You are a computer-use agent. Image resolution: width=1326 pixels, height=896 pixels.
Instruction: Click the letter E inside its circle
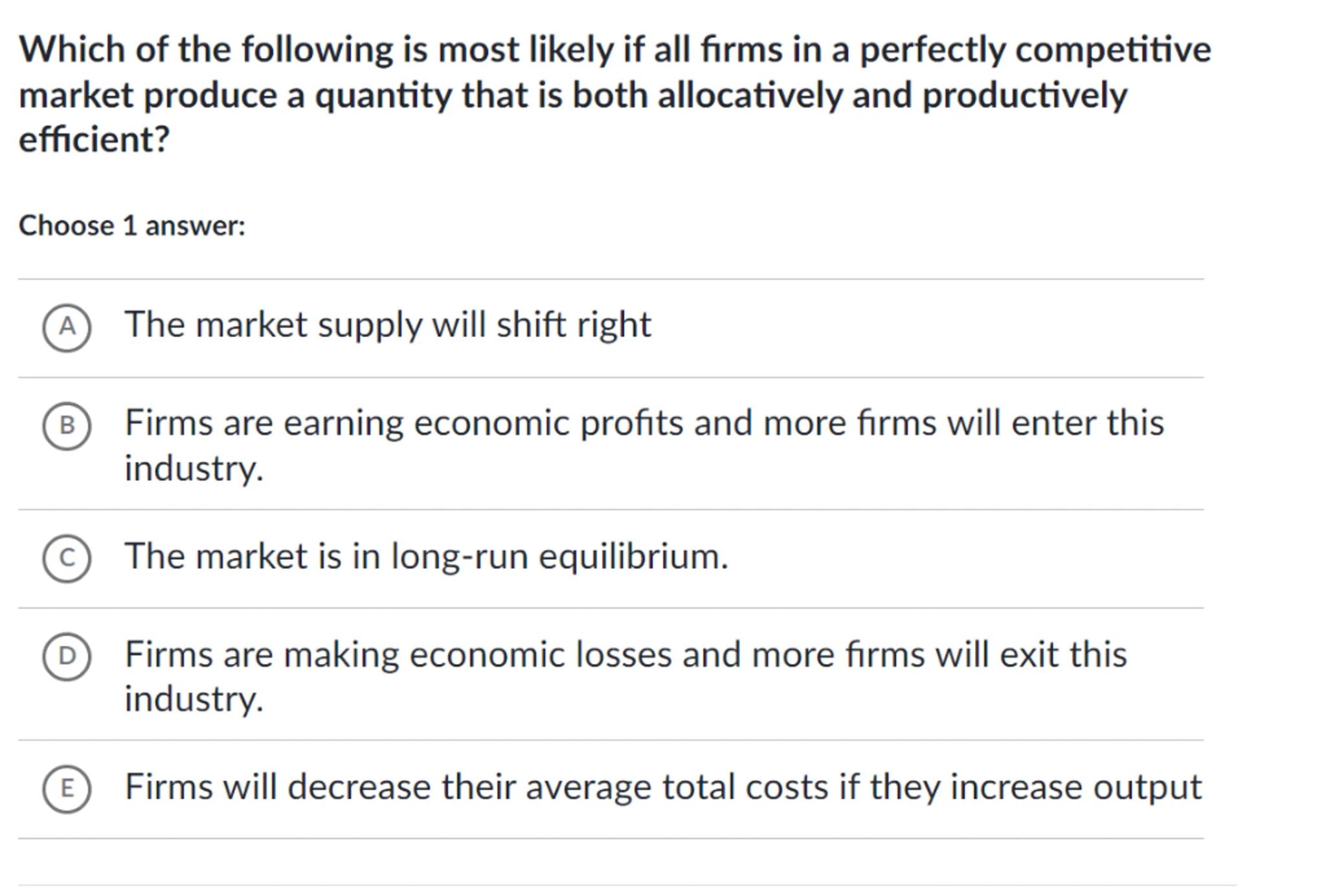point(67,789)
